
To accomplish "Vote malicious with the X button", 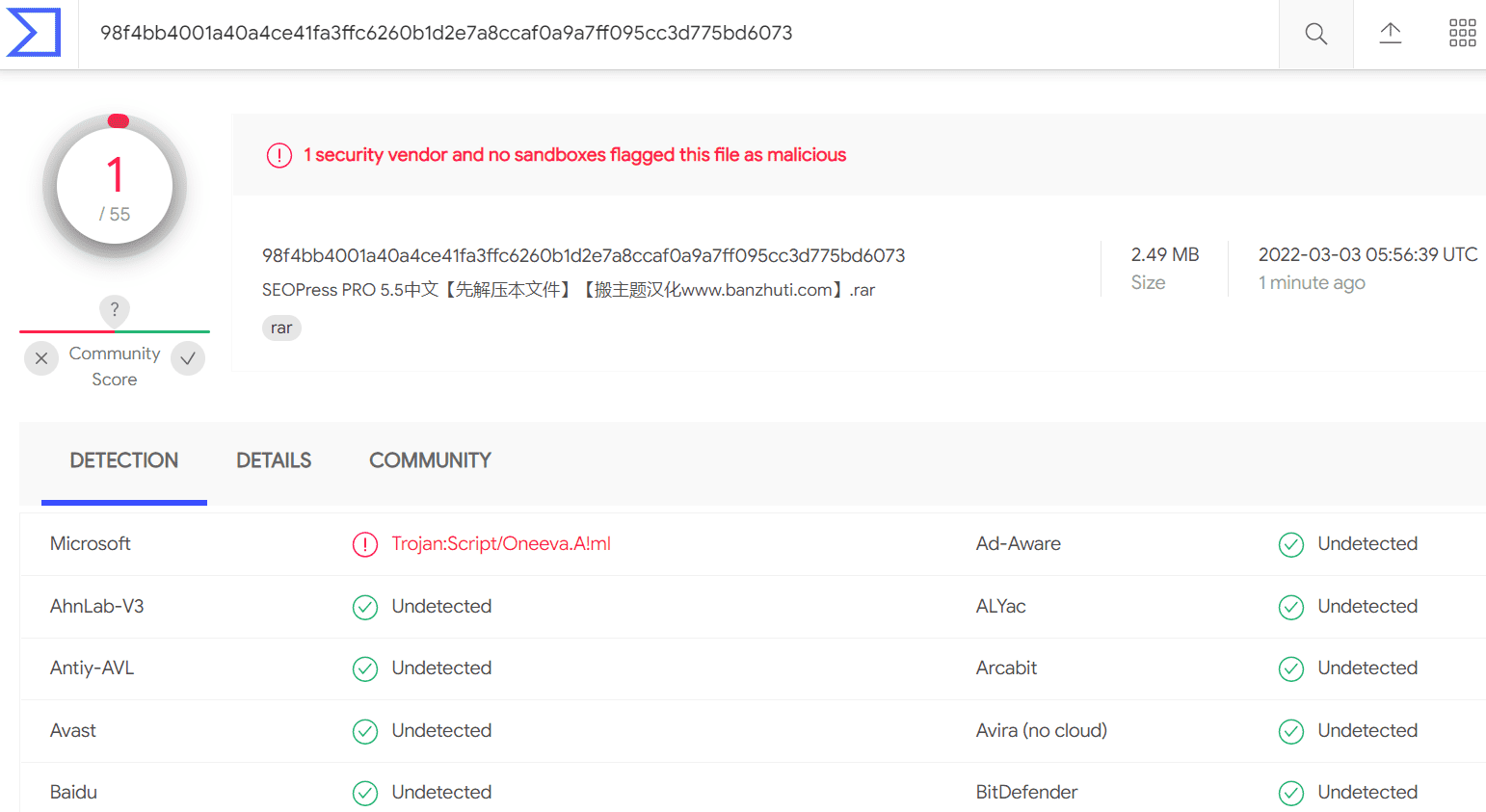I will click(41, 358).
